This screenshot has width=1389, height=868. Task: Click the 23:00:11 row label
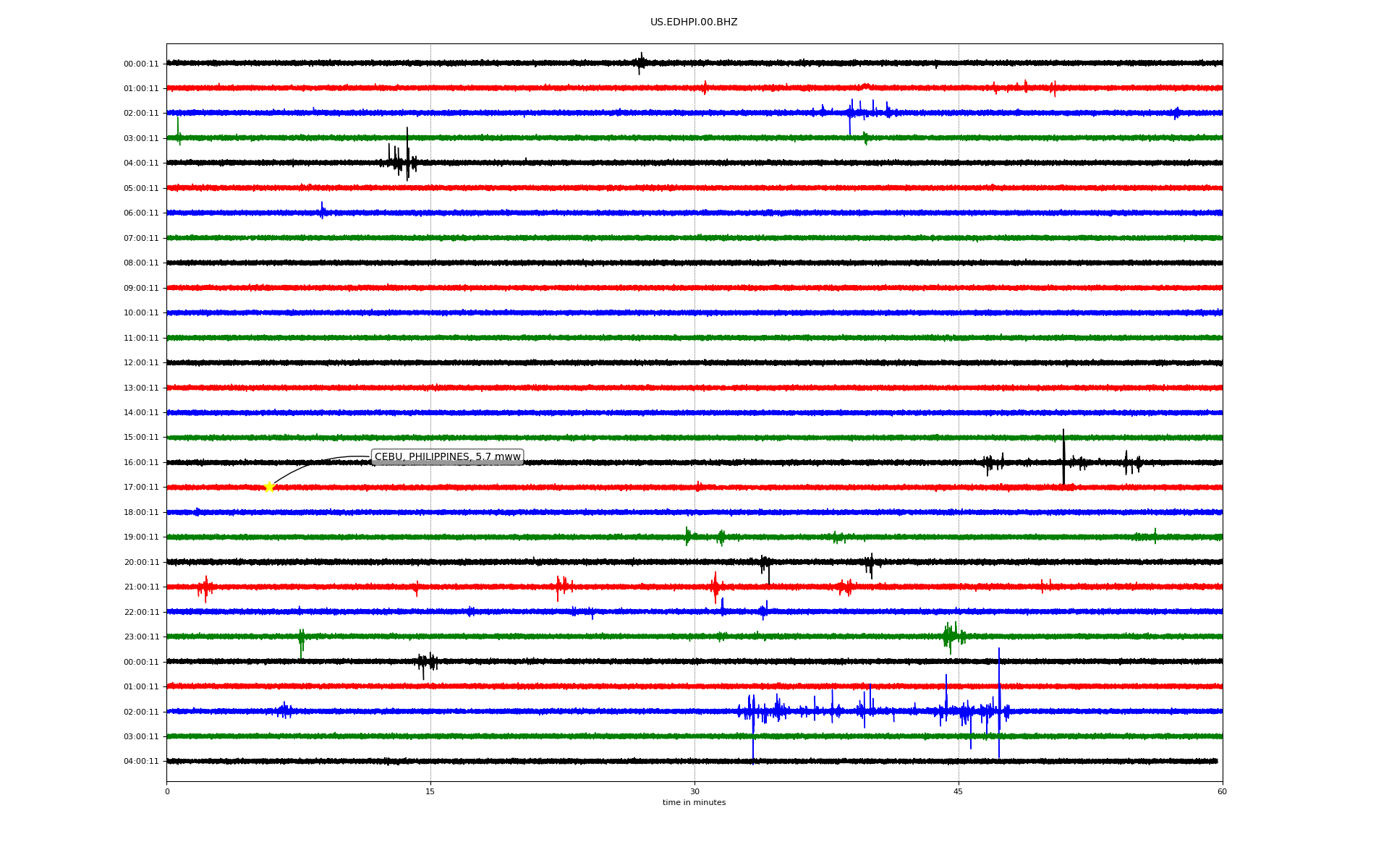tap(141, 637)
